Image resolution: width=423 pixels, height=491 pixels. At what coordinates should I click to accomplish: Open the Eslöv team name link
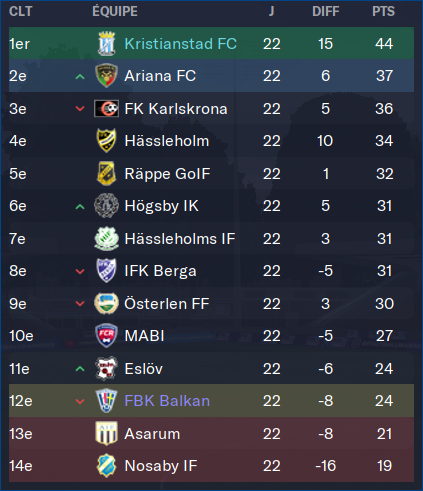tap(143, 369)
